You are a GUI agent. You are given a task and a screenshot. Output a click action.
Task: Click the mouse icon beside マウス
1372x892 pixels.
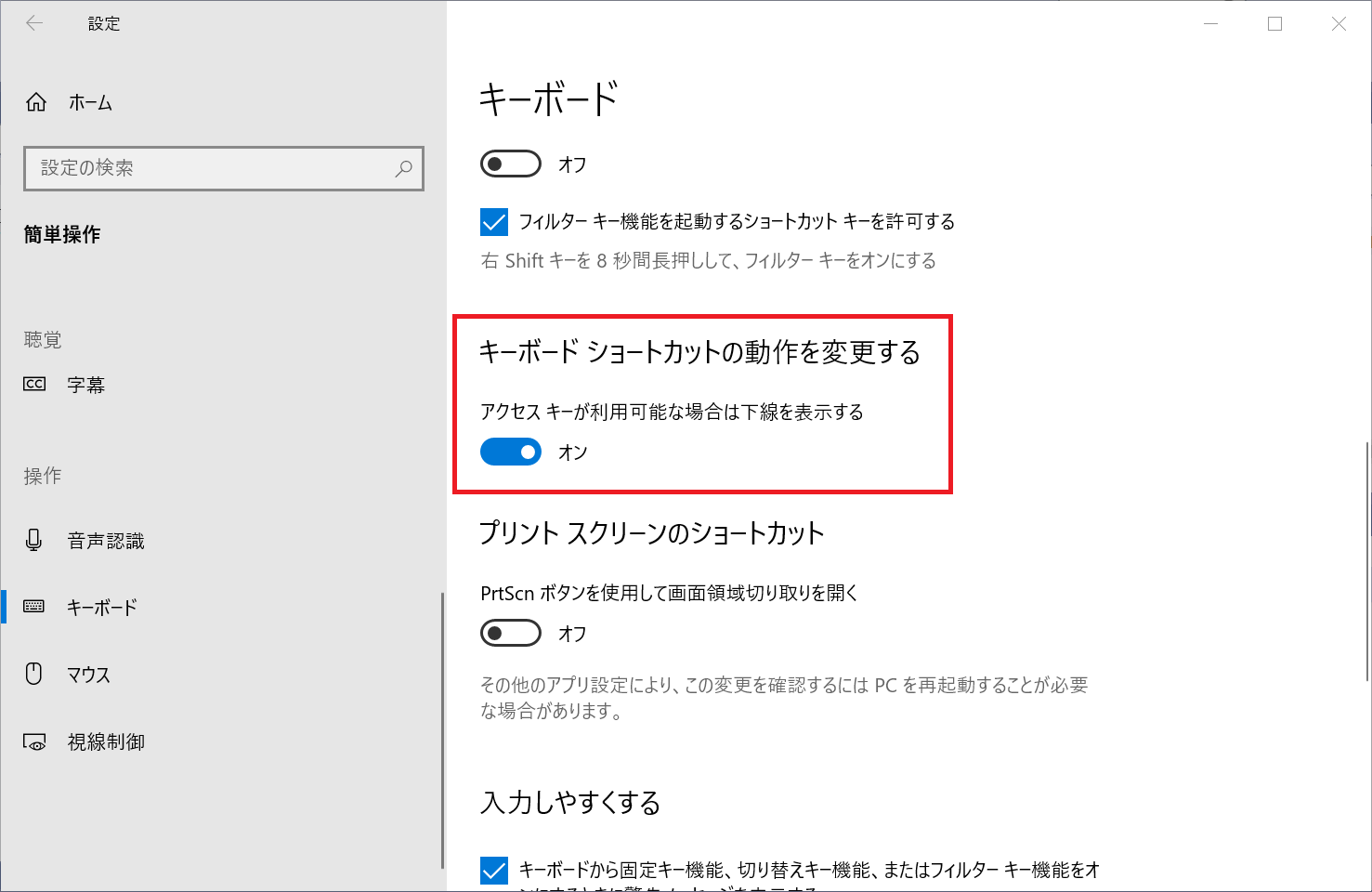coord(34,674)
